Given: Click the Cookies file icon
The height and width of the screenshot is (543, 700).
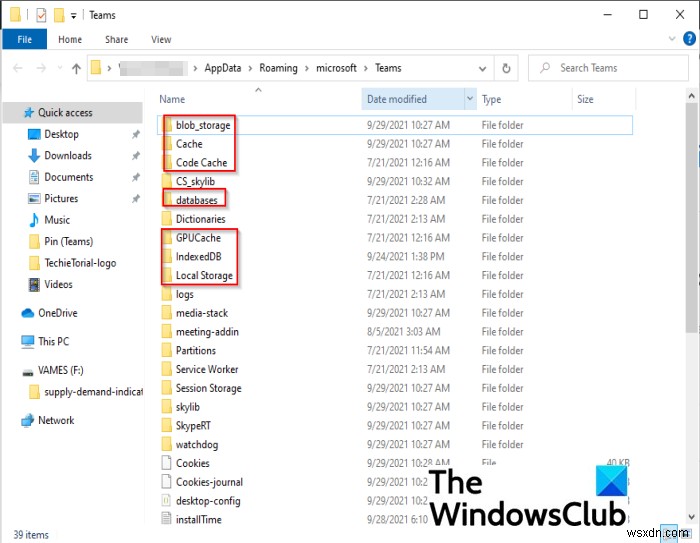Looking at the screenshot, I should point(166,463).
